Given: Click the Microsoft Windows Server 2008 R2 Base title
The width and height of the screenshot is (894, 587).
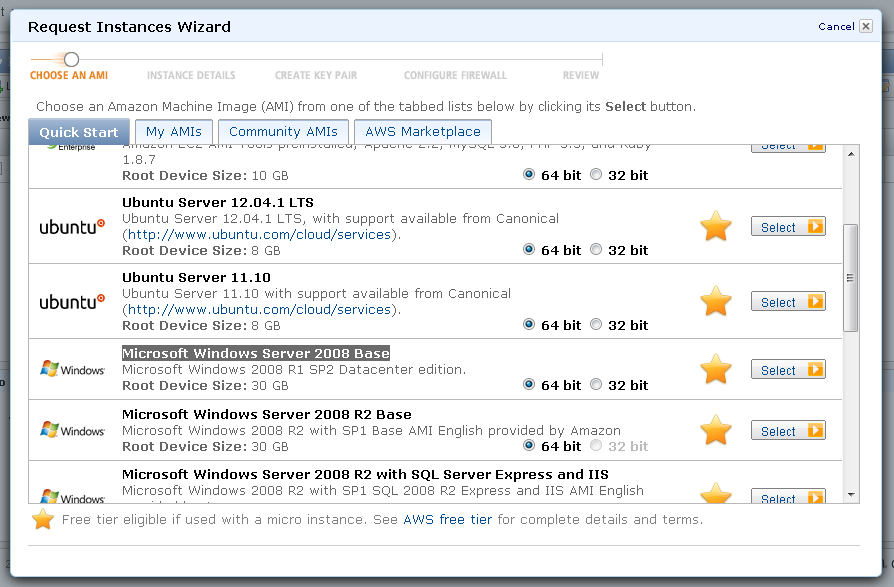Looking at the screenshot, I should click(267, 414).
